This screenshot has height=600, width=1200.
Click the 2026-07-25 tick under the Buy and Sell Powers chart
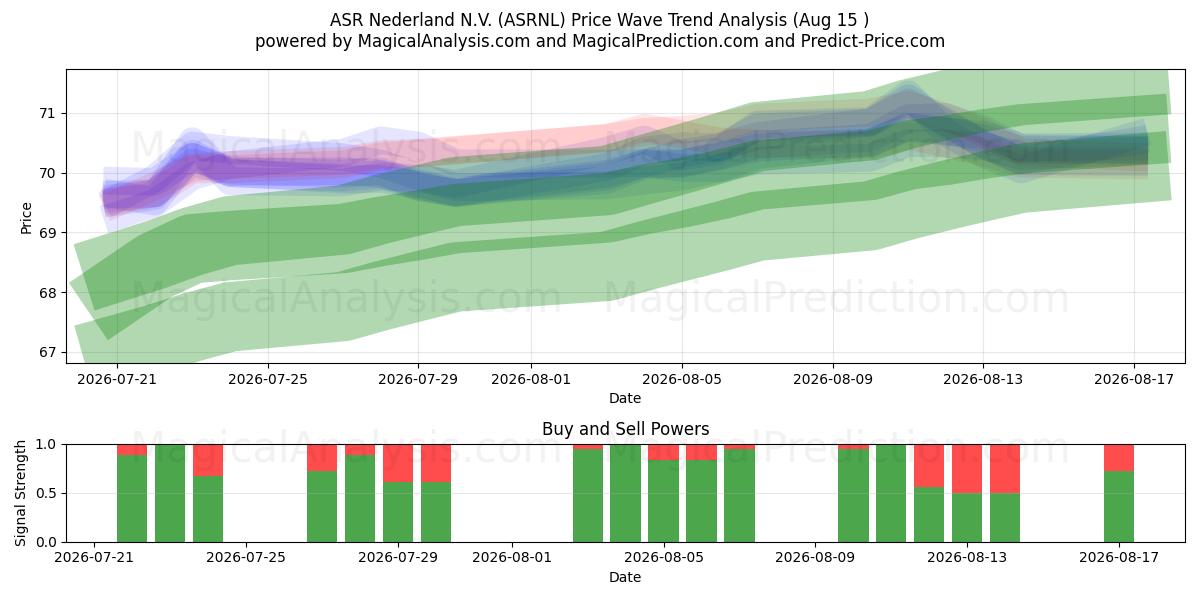click(x=246, y=558)
